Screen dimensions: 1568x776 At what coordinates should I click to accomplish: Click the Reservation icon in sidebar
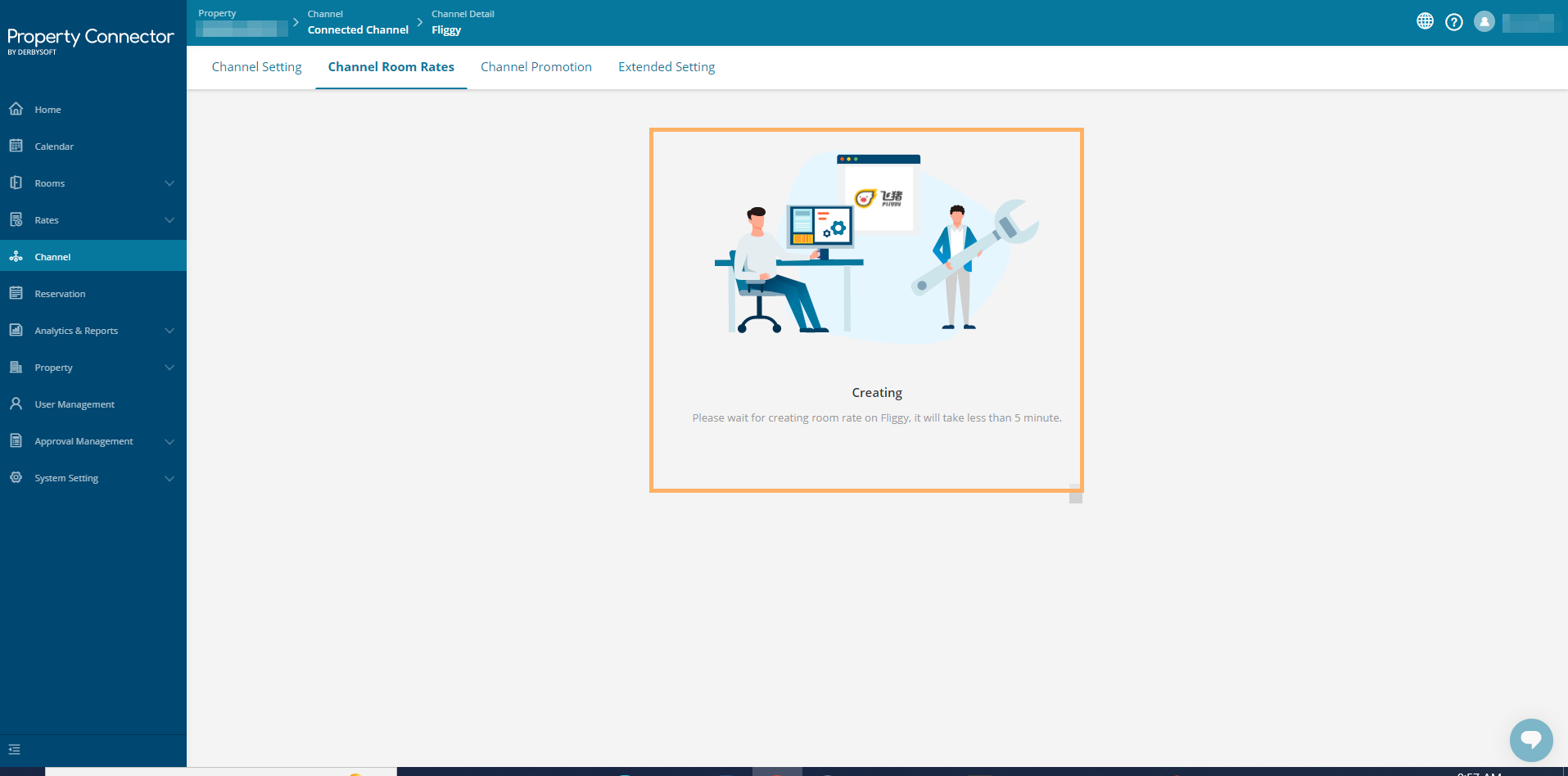(16, 293)
